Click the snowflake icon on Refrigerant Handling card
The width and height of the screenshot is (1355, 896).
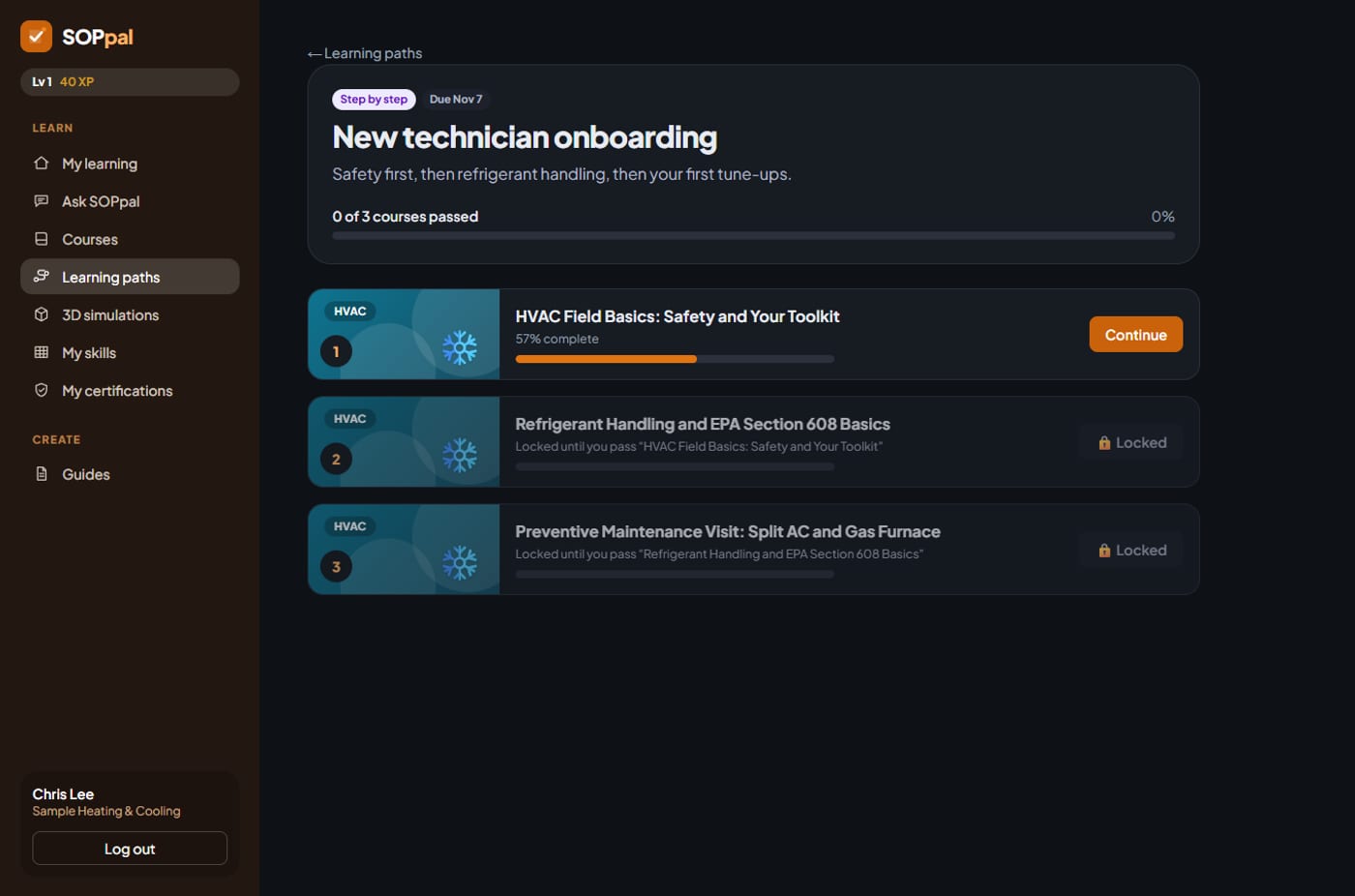[460, 455]
